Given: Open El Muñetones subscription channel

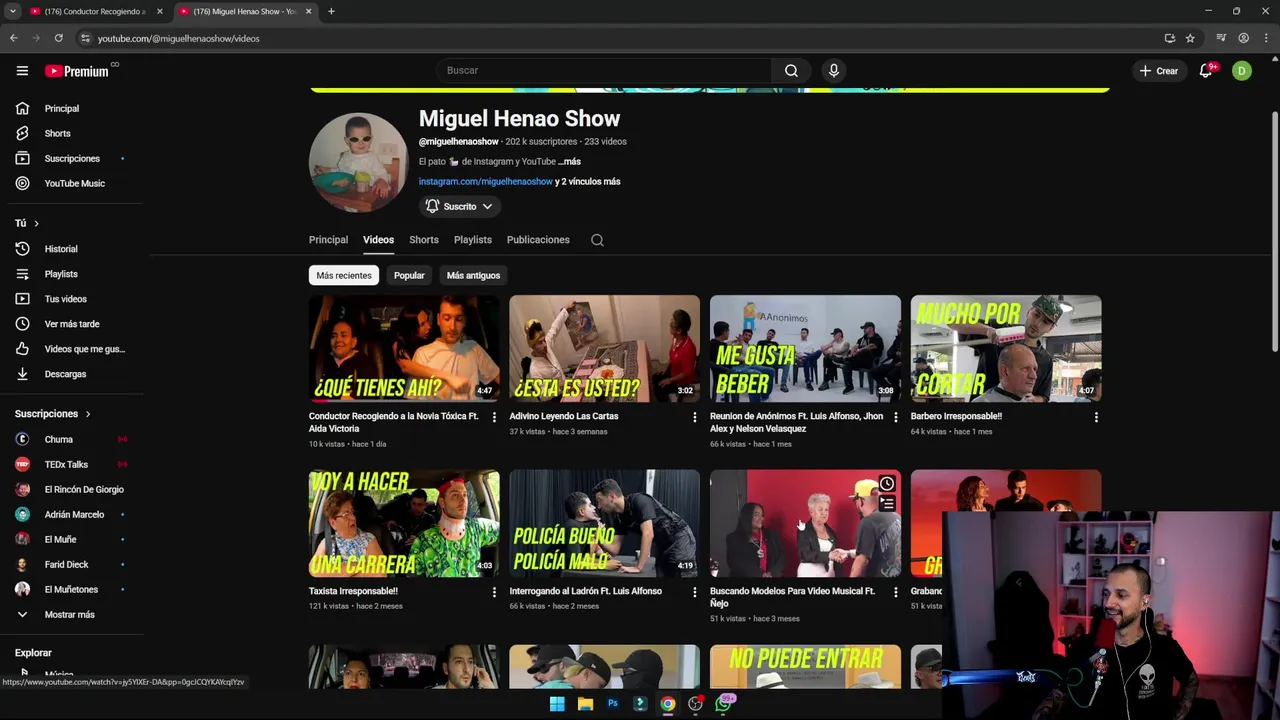Looking at the screenshot, I should click(72, 590).
